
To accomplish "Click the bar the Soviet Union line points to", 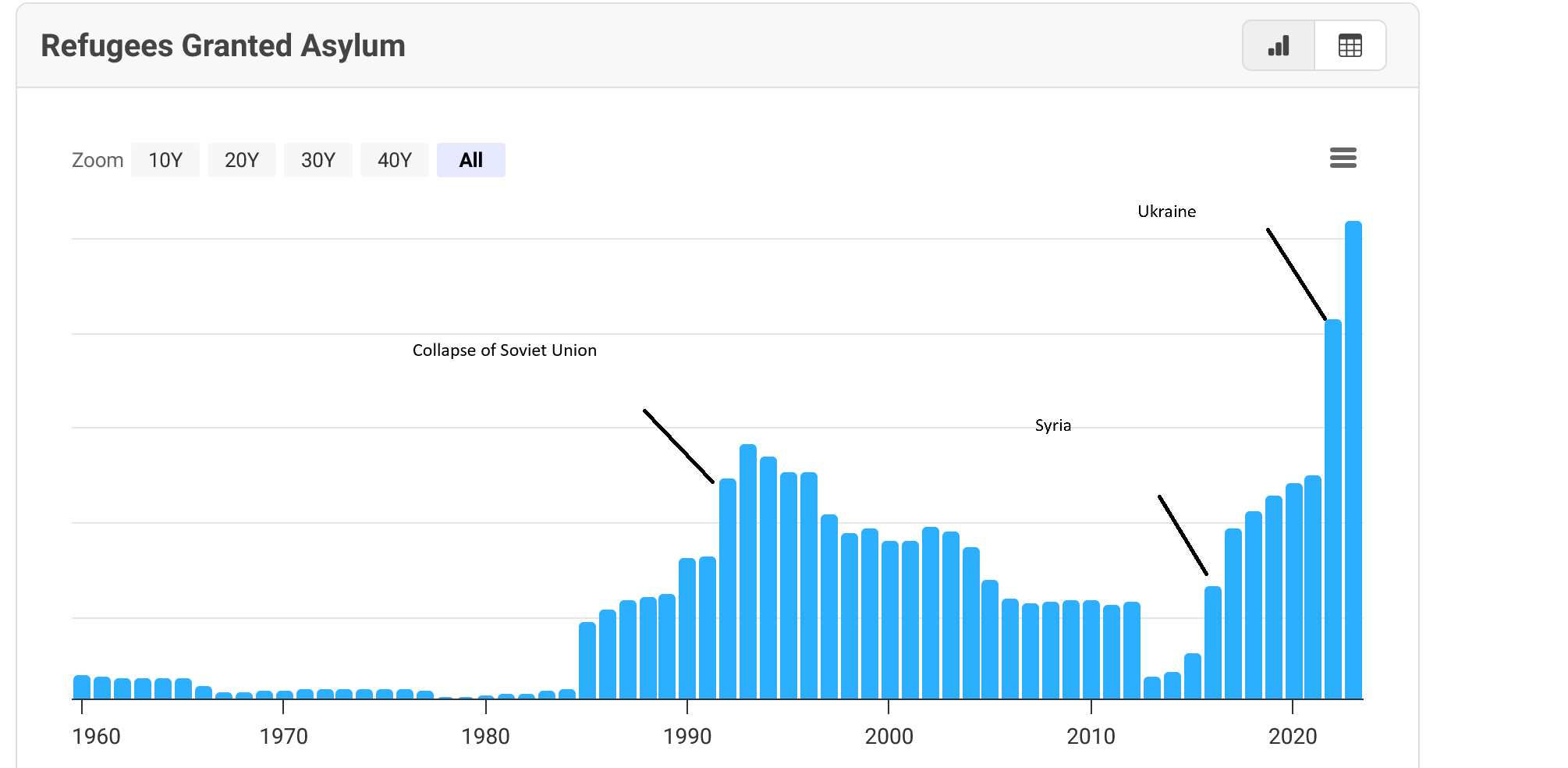I will coord(728,588).
